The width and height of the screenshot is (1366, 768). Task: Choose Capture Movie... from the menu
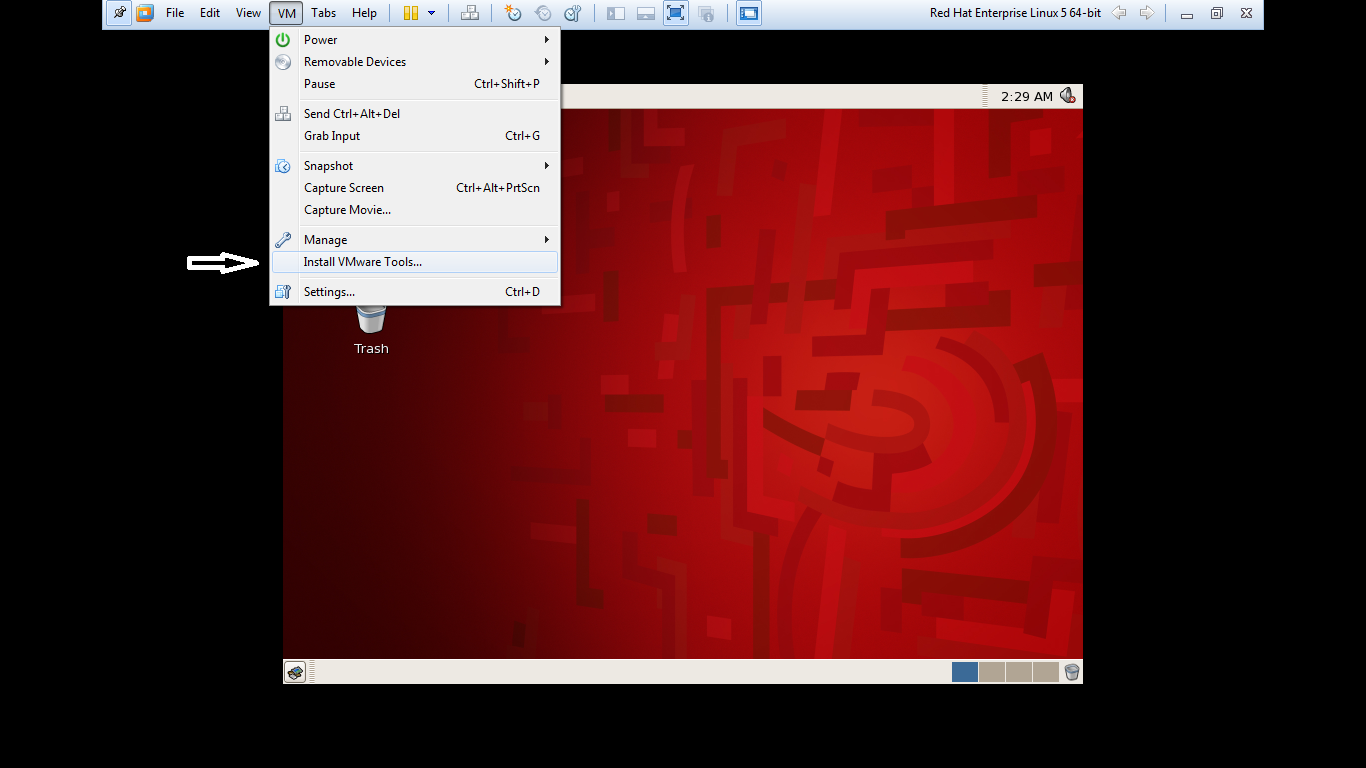coord(414,210)
